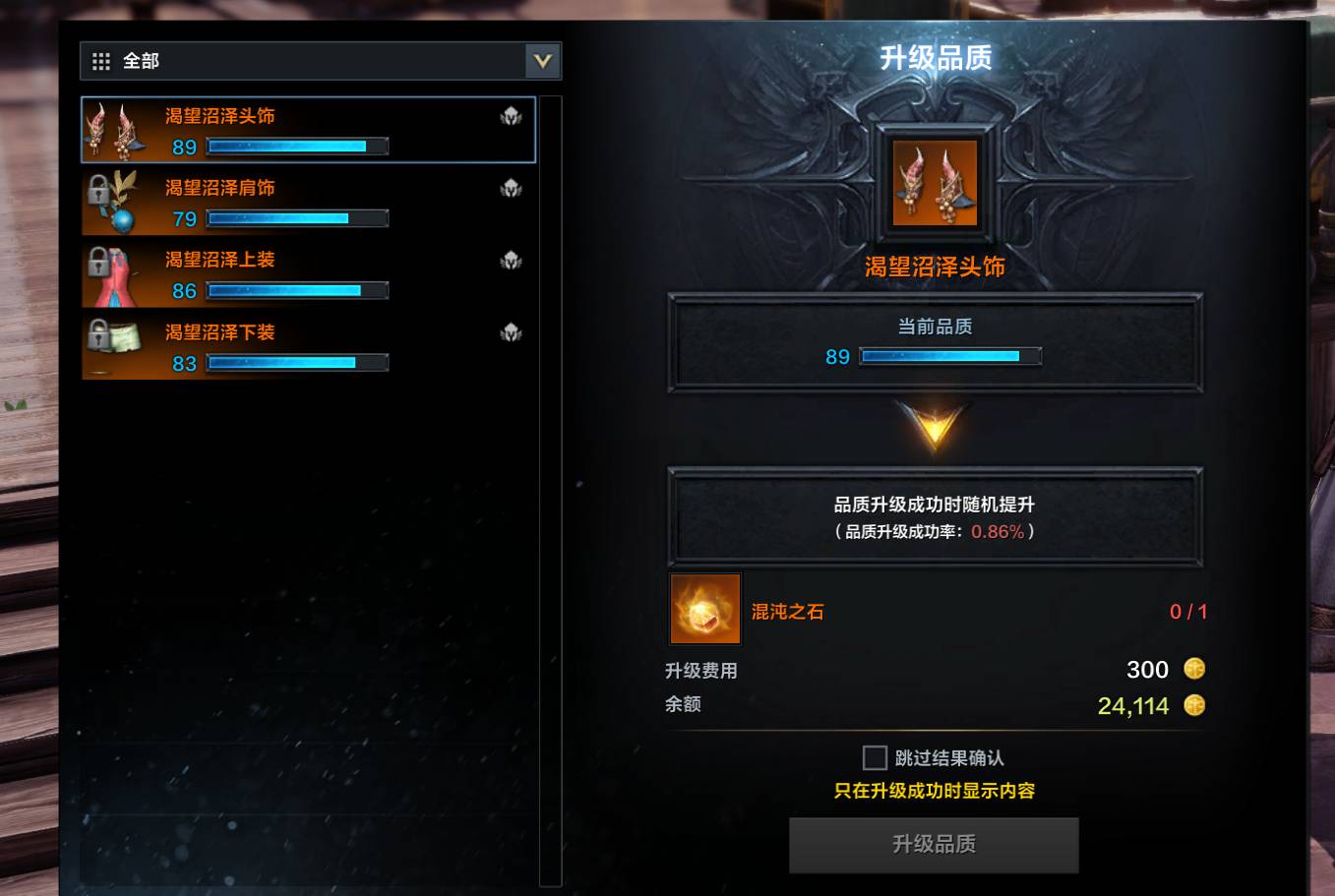Click the 升级品质 upgrade button
The width and height of the screenshot is (1335, 896).
coord(934,844)
